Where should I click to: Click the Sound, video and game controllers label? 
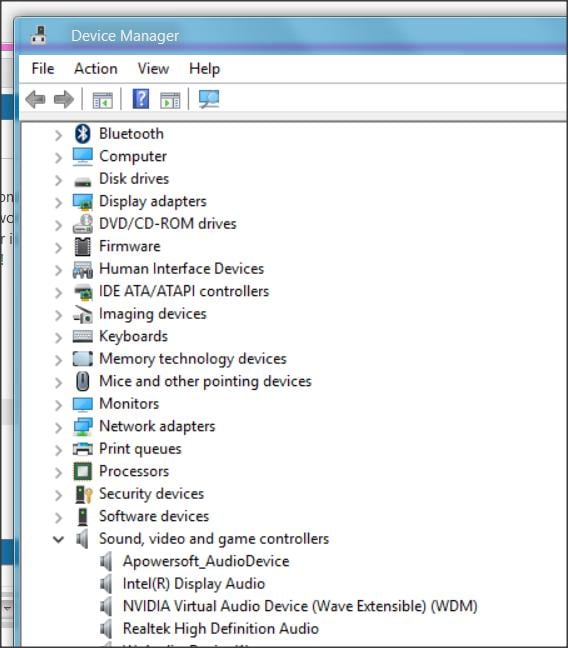point(214,539)
